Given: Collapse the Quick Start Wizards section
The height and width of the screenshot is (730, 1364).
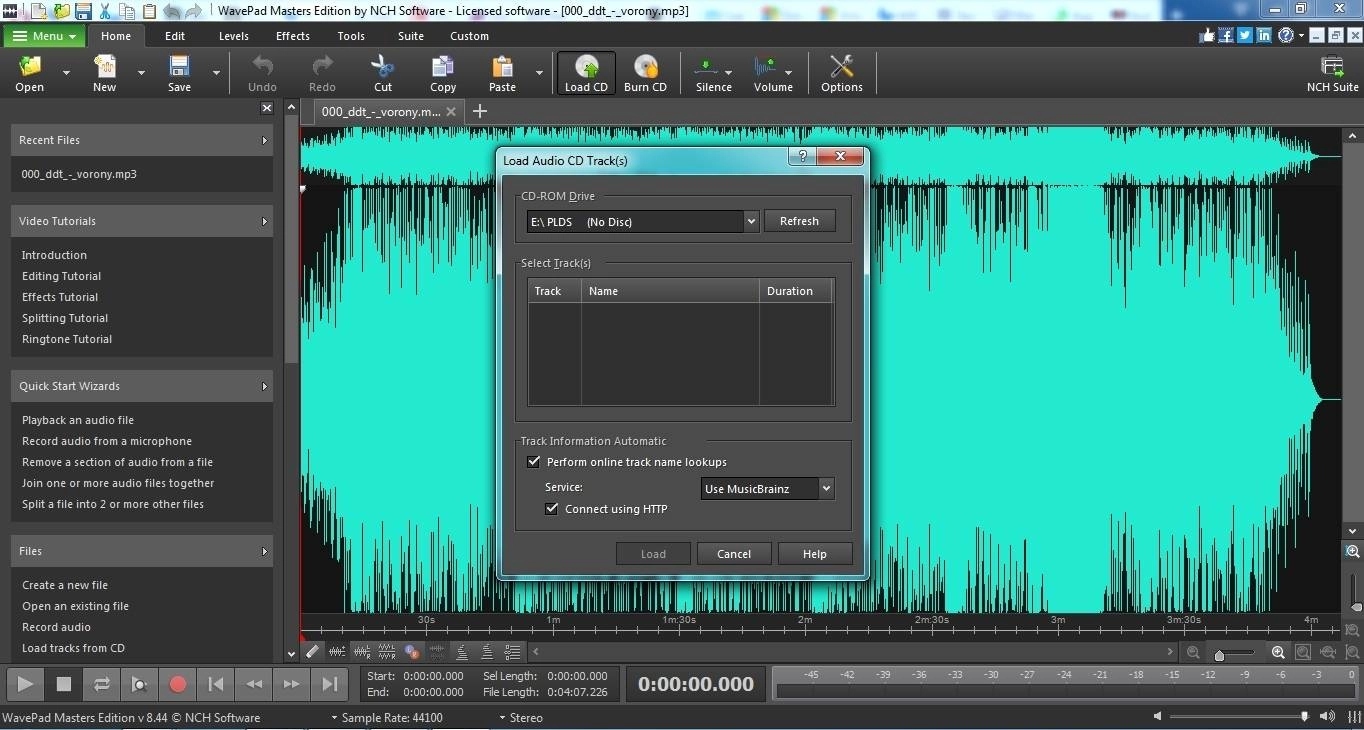Looking at the screenshot, I should tap(264, 386).
